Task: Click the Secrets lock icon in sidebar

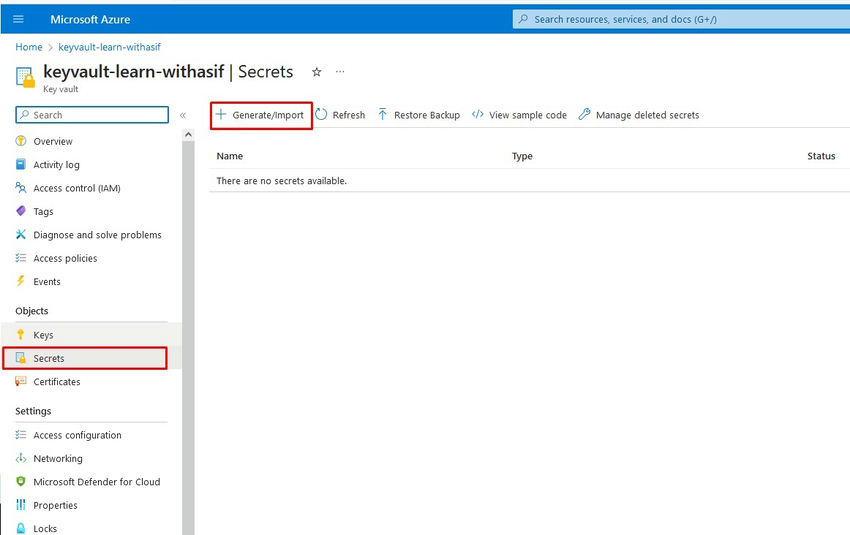Action: [x=21, y=358]
